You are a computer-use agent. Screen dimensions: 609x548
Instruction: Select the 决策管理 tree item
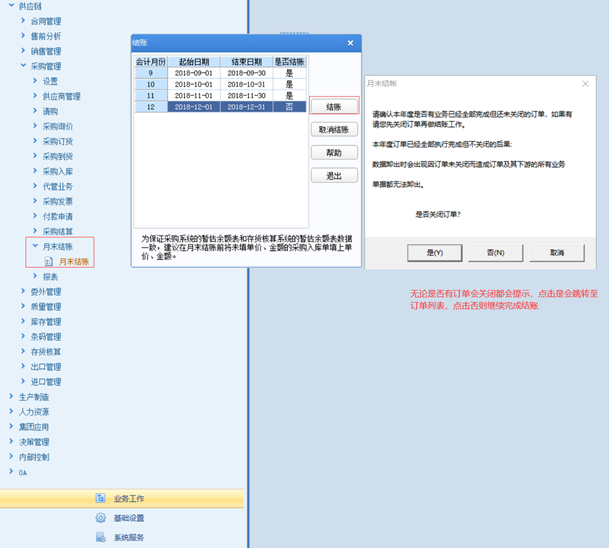pos(34,442)
